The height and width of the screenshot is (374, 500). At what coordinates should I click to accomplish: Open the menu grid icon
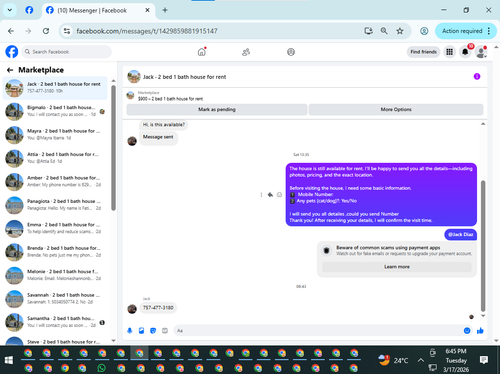tap(450, 52)
